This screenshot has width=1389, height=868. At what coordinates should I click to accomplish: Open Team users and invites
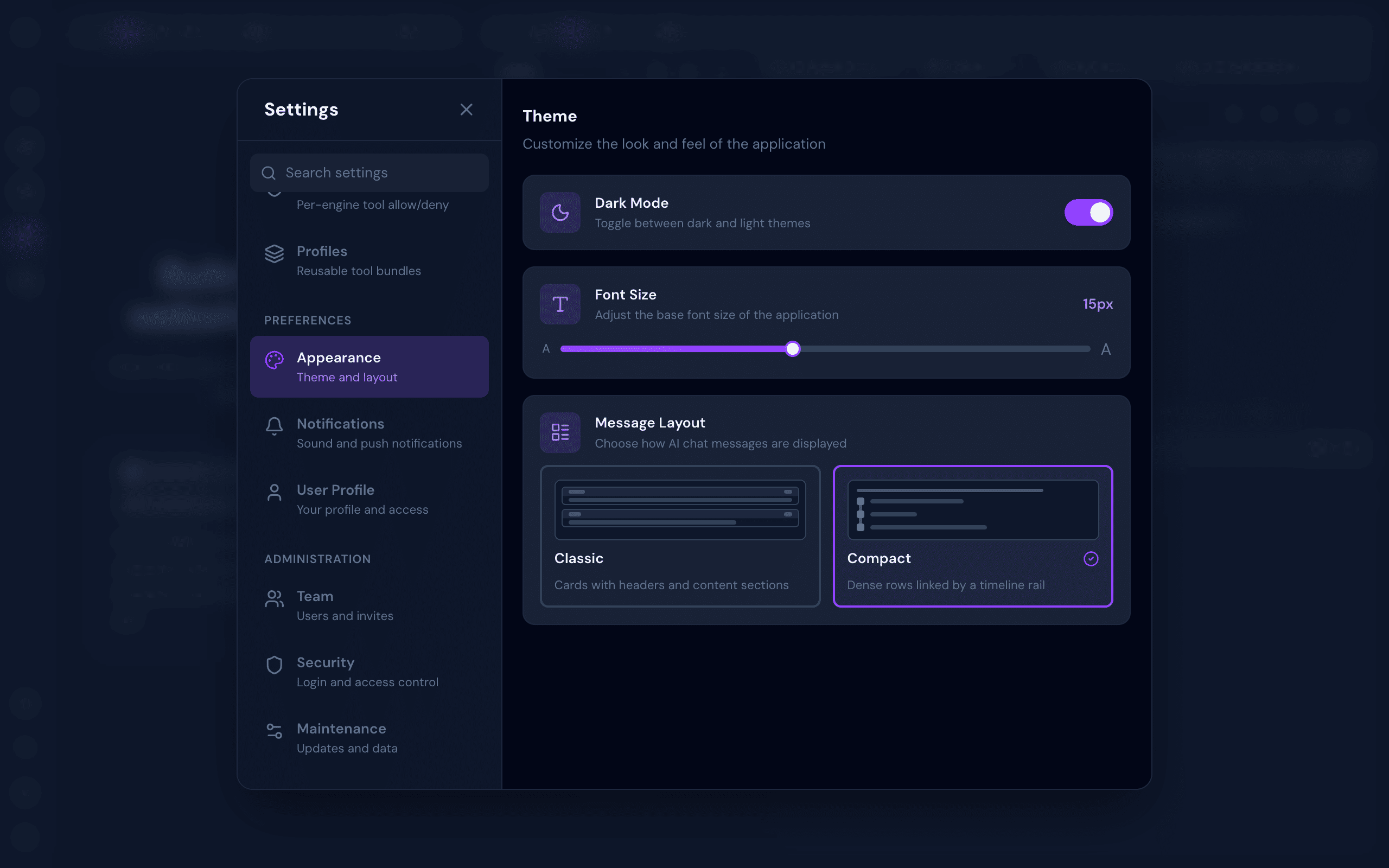[369, 605]
